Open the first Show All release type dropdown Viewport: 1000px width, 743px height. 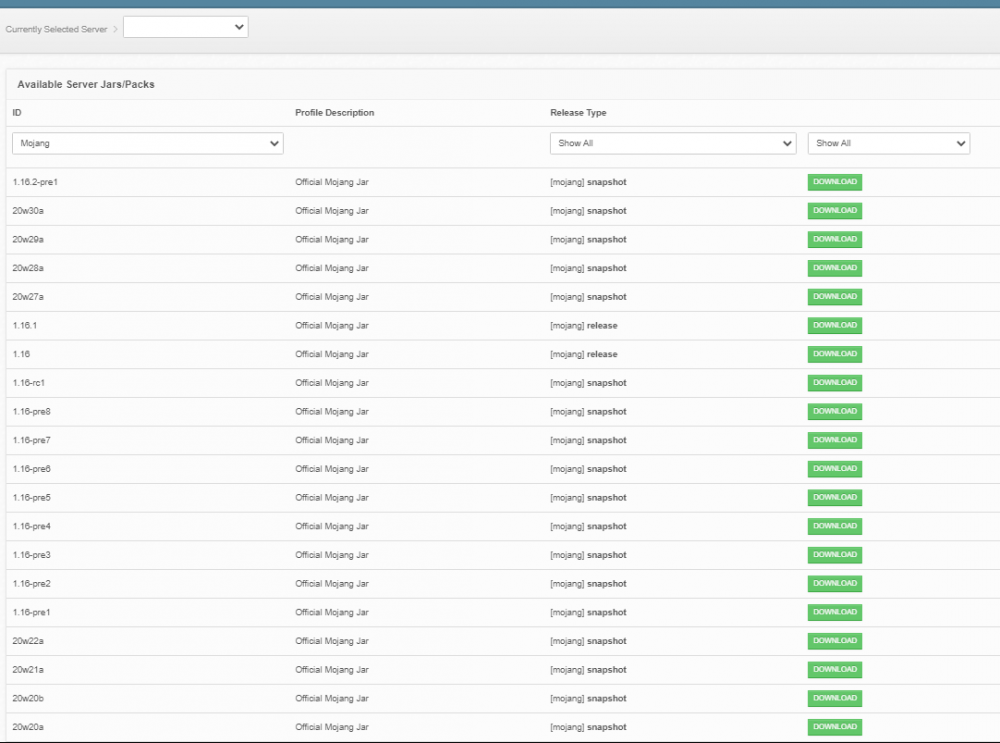click(673, 143)
